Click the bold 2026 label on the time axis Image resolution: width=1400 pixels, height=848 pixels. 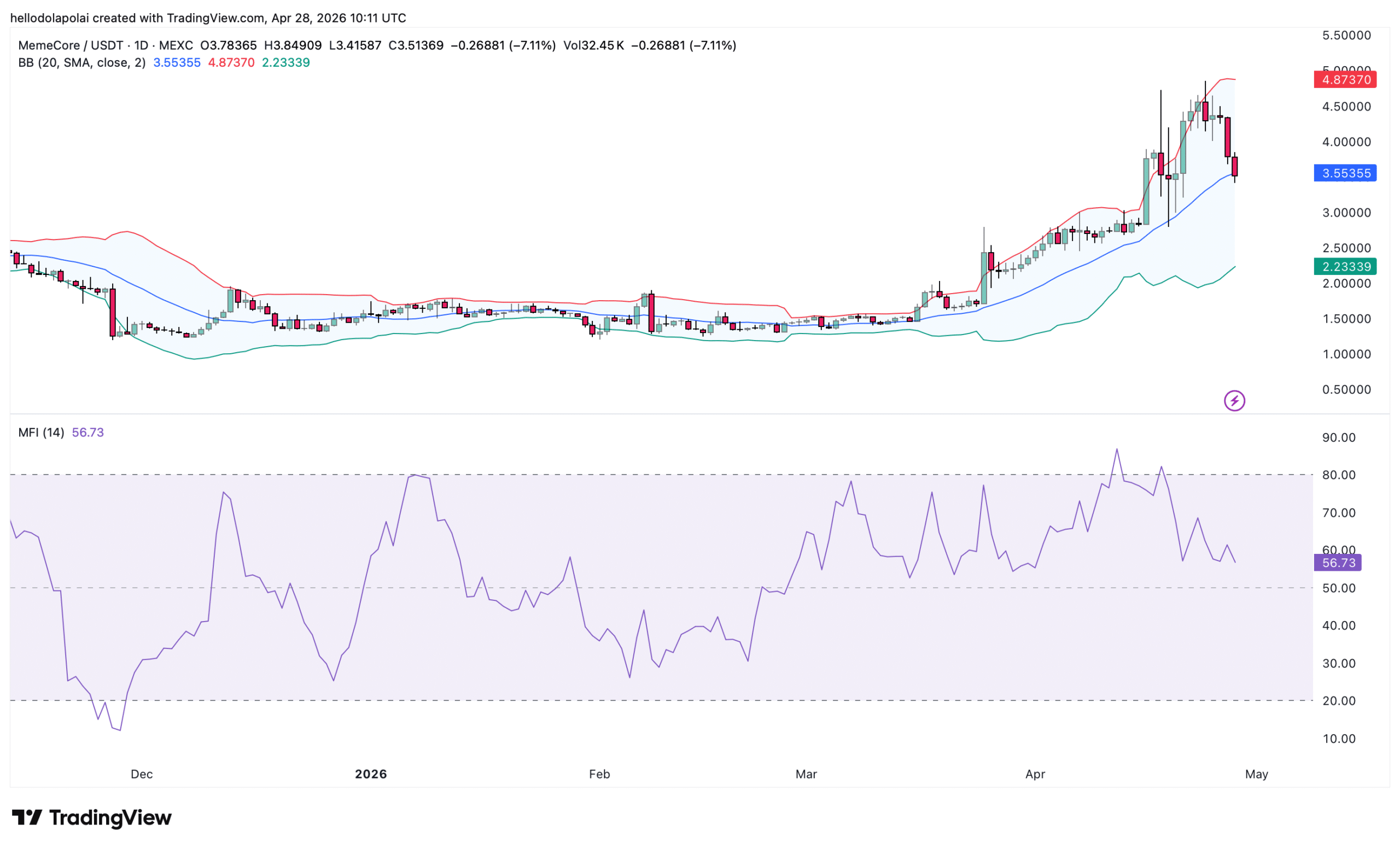pos(371,774)
